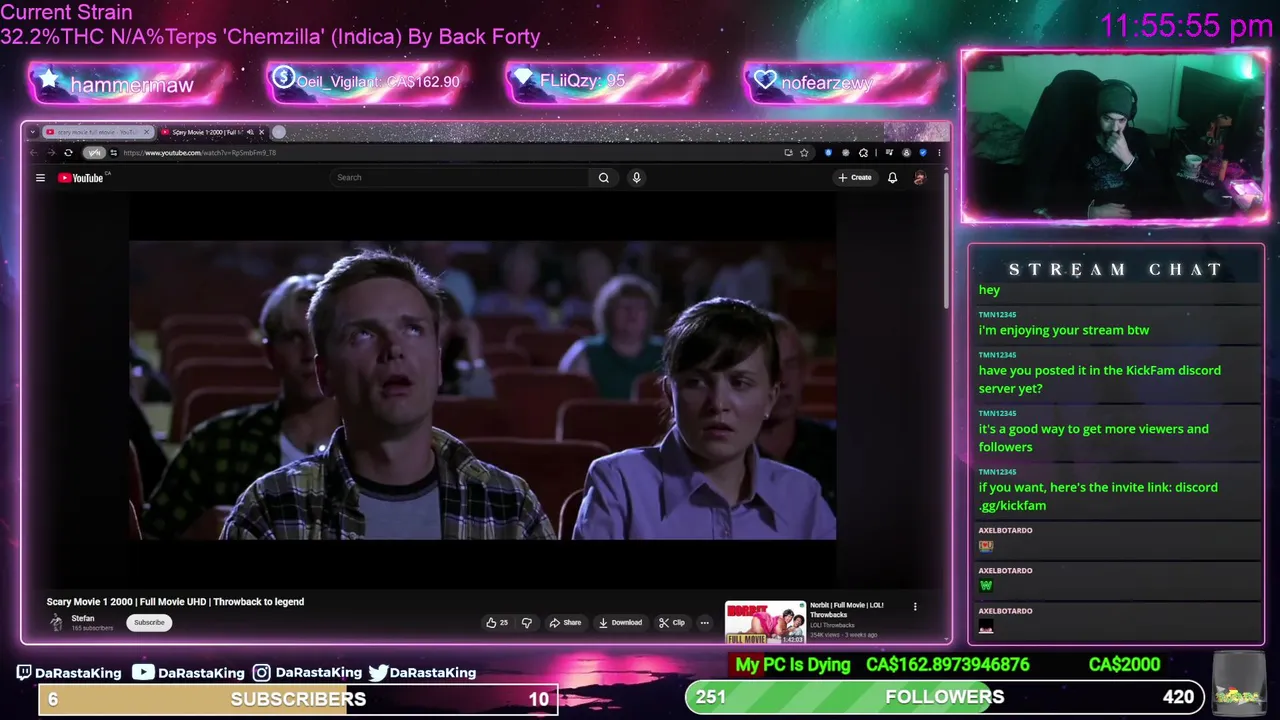Close the 'Scary Movie 1 2000' tab
Viewport: 1280px width, 720px height.
tap(262, 132)
